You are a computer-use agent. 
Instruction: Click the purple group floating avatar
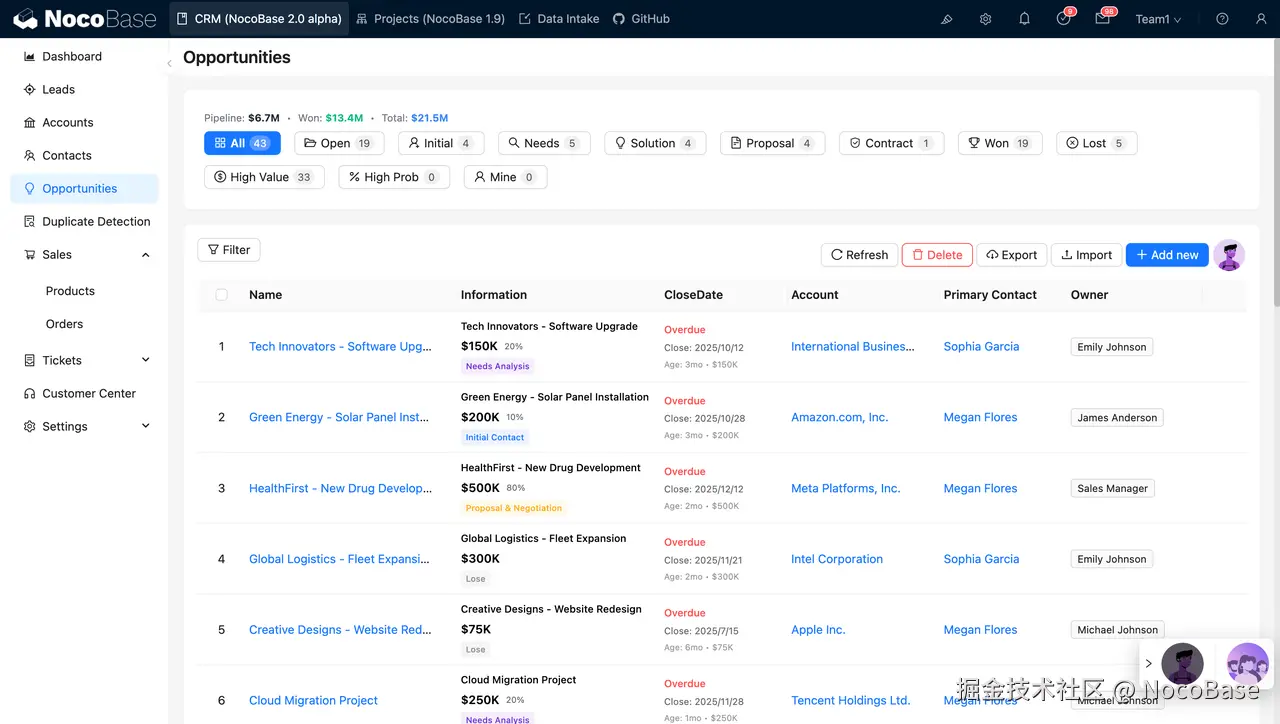[x=1247, y=663]
